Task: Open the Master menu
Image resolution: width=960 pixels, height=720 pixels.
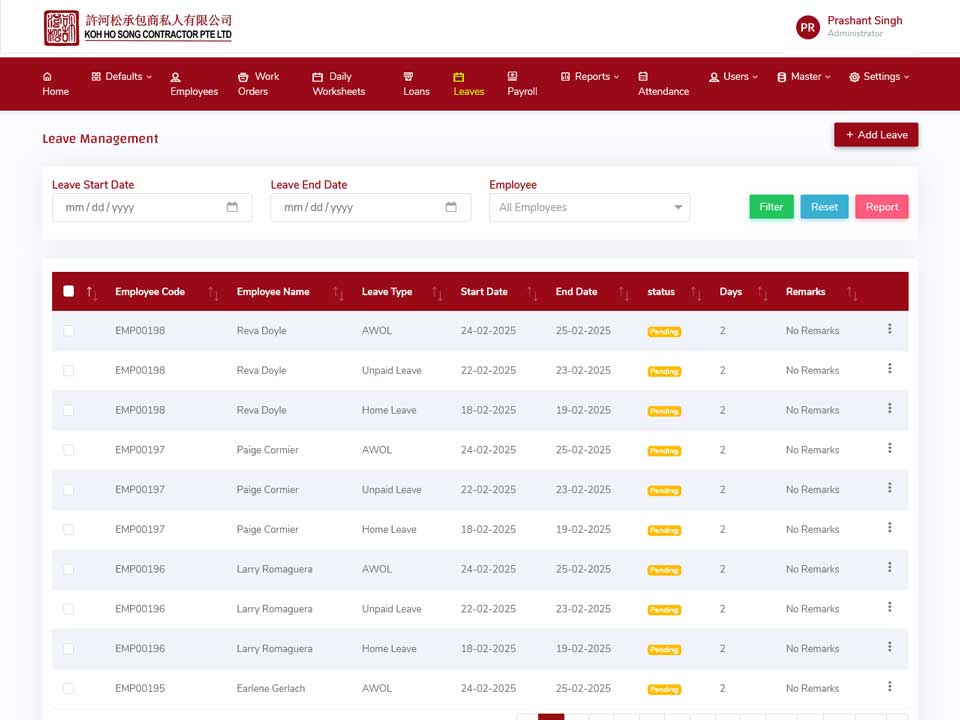Action: click(x=804, y=77)
